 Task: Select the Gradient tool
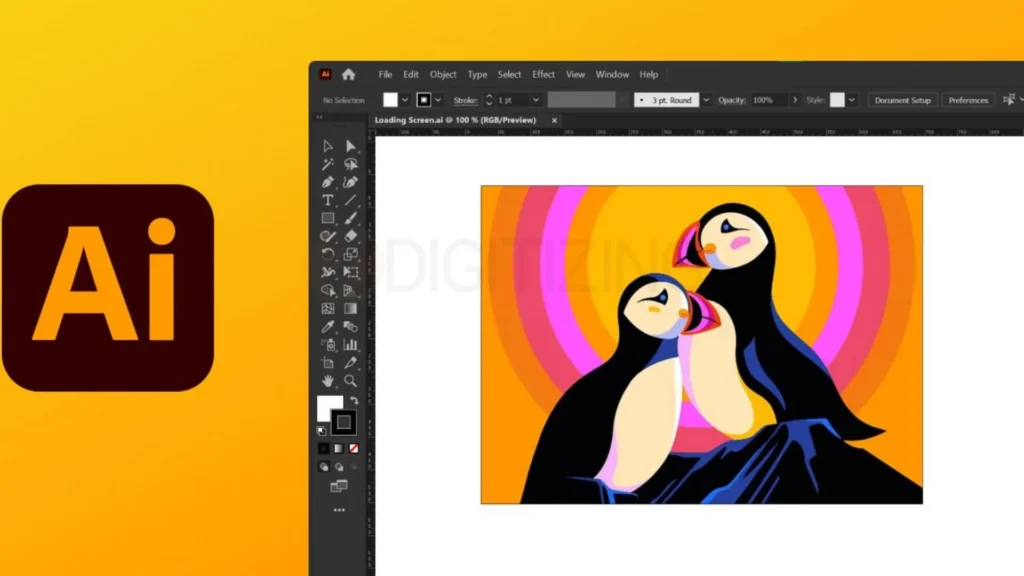[351, 308]
